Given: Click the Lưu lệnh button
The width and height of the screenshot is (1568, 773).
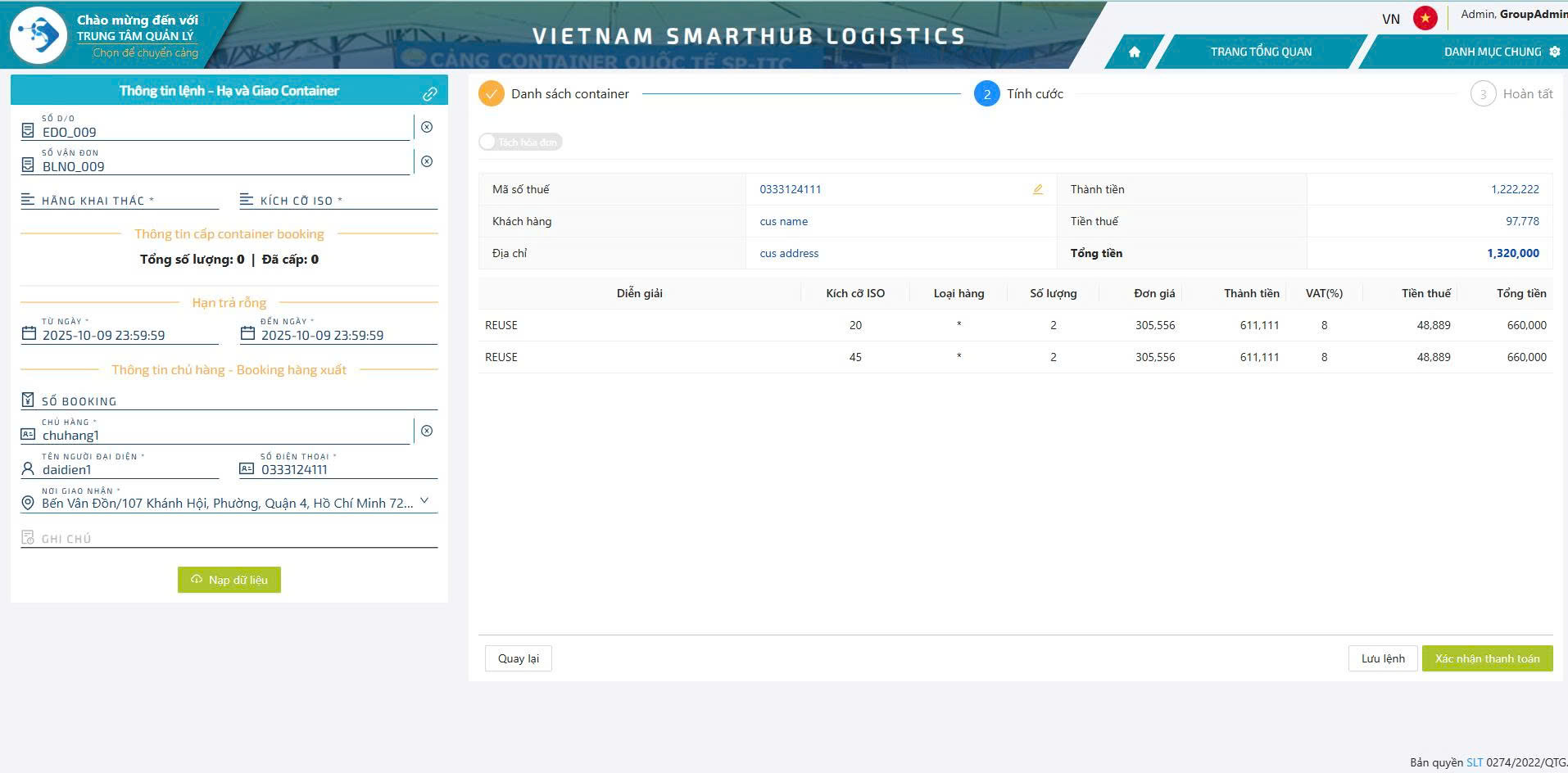Looking at the screenshot, I should tap(1382, 658).
